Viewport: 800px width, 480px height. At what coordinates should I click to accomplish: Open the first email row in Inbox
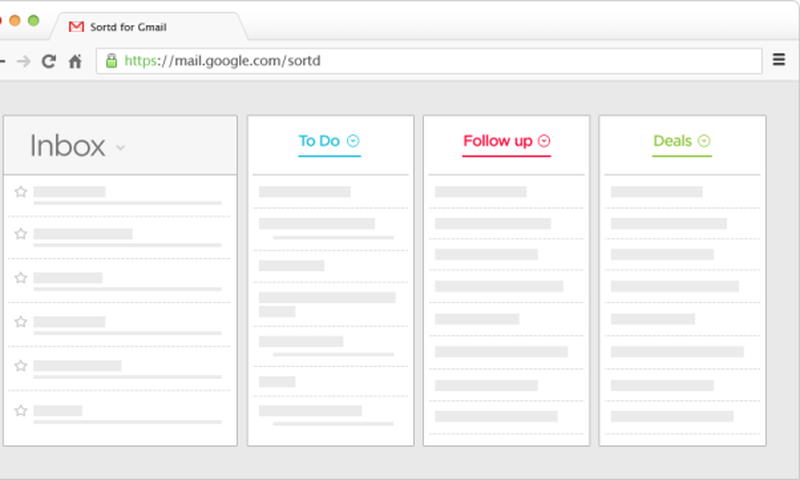click(120, 196)
